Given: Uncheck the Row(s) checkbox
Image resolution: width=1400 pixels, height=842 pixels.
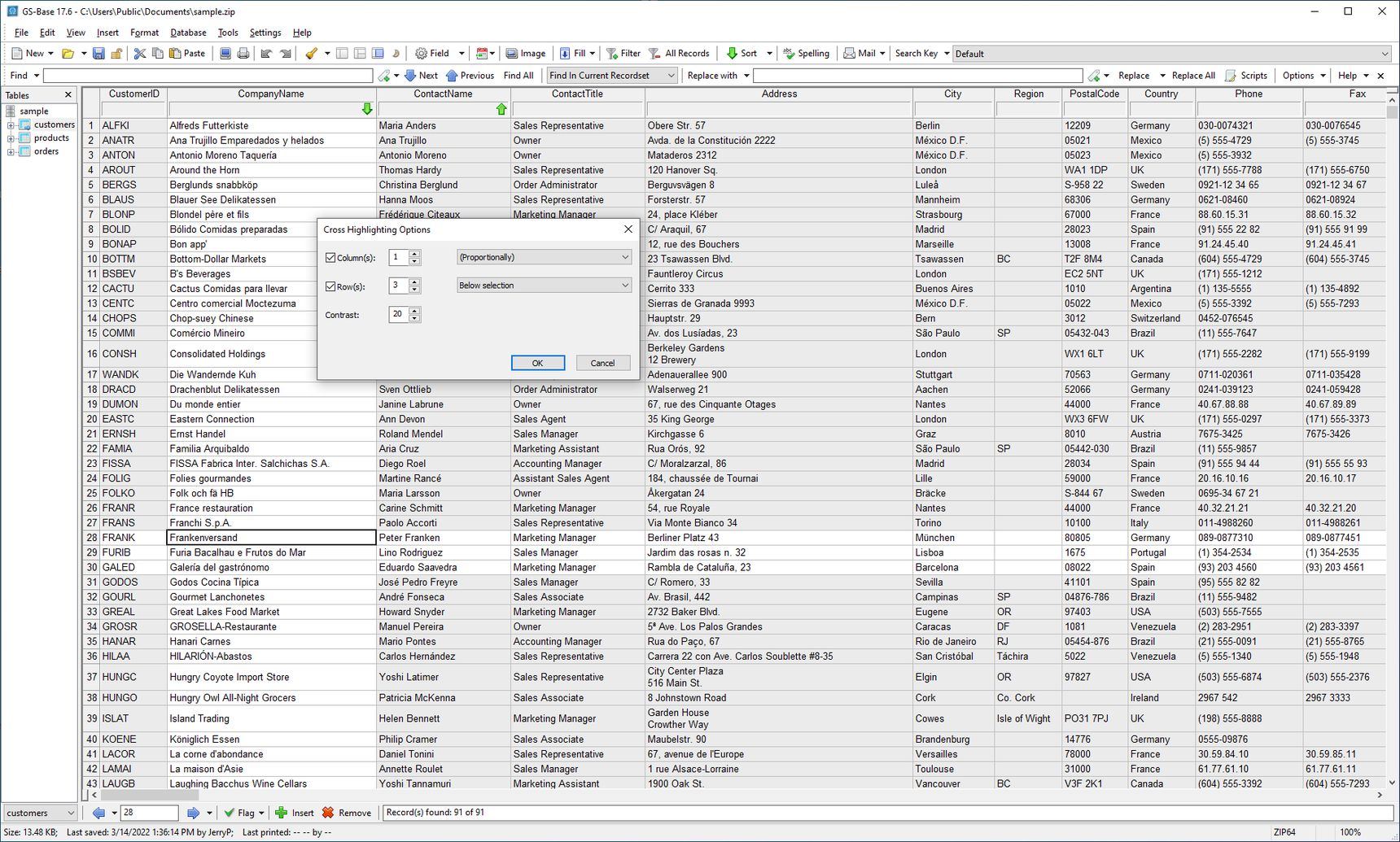Looking at the screenshot, I should tap(330, 286).
